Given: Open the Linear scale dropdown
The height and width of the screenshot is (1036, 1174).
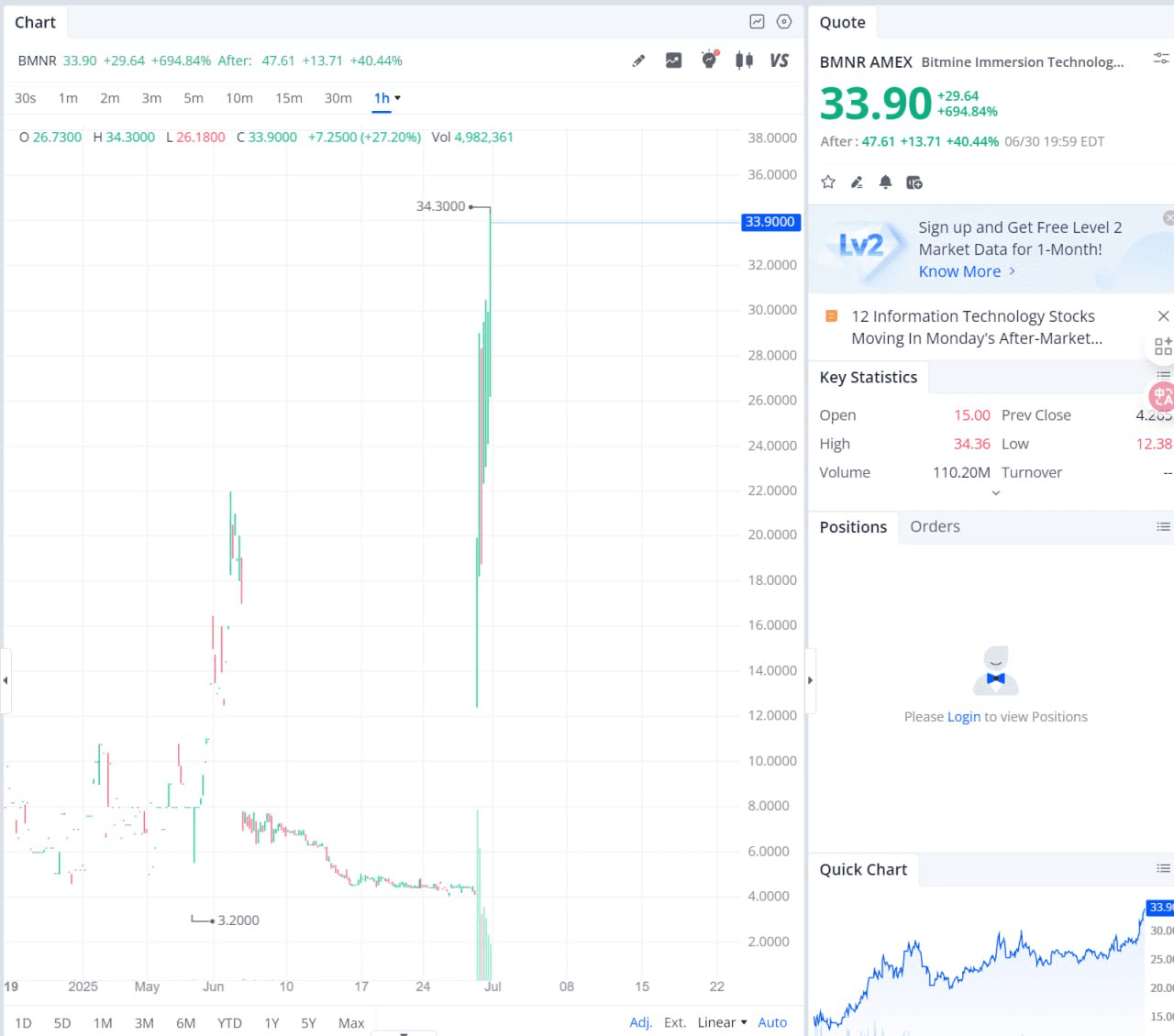Looking at the screenshot, I should coord(722,1022).
